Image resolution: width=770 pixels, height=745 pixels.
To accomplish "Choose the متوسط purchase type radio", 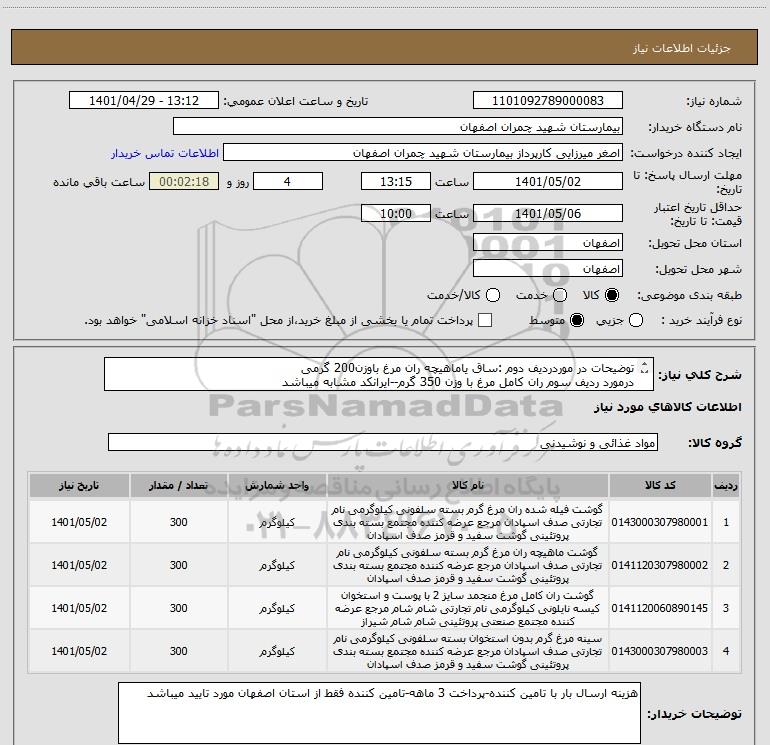I will [x=577, y=321].
